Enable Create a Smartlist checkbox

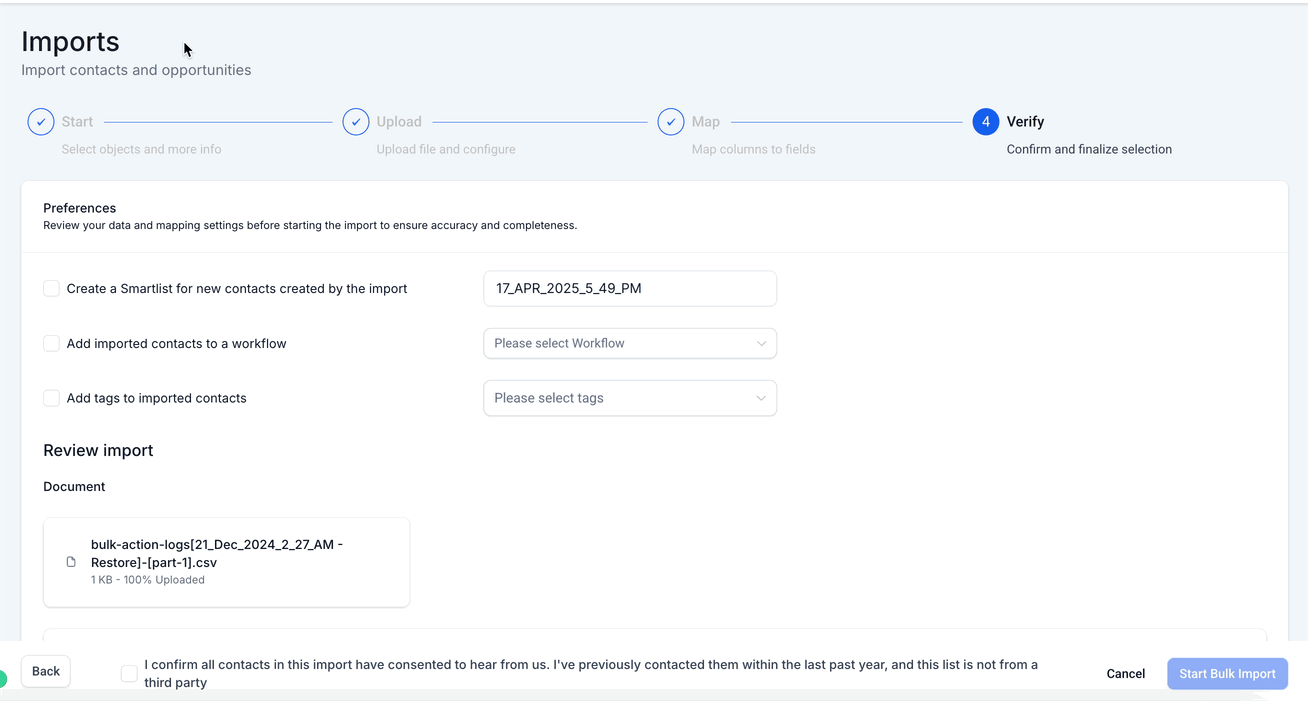[x=52, y=289]
